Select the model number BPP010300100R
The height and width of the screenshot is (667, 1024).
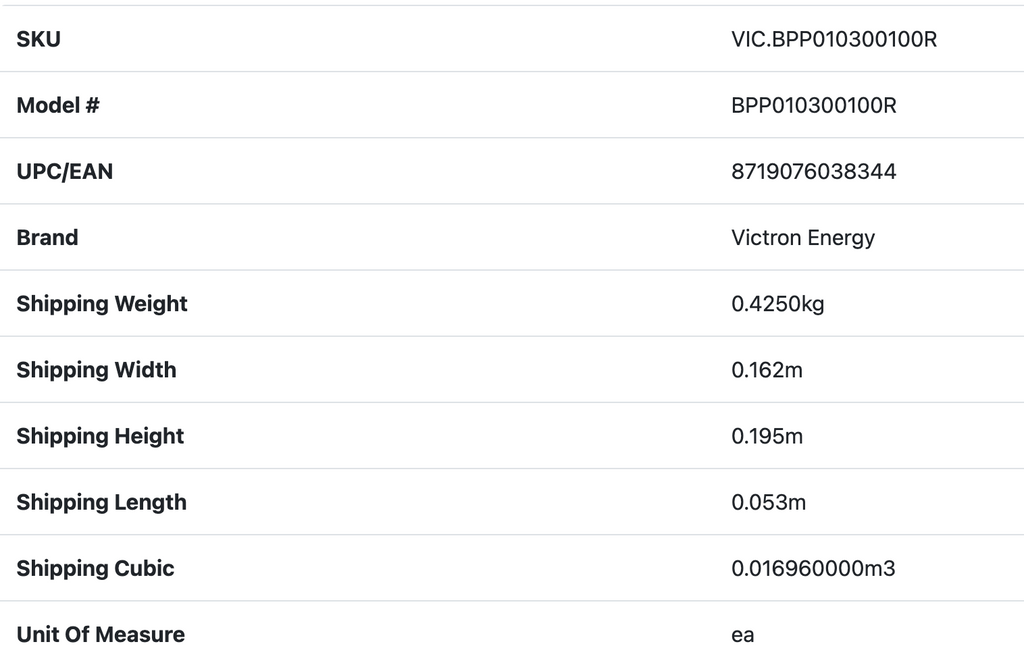(x=814, y=105)
